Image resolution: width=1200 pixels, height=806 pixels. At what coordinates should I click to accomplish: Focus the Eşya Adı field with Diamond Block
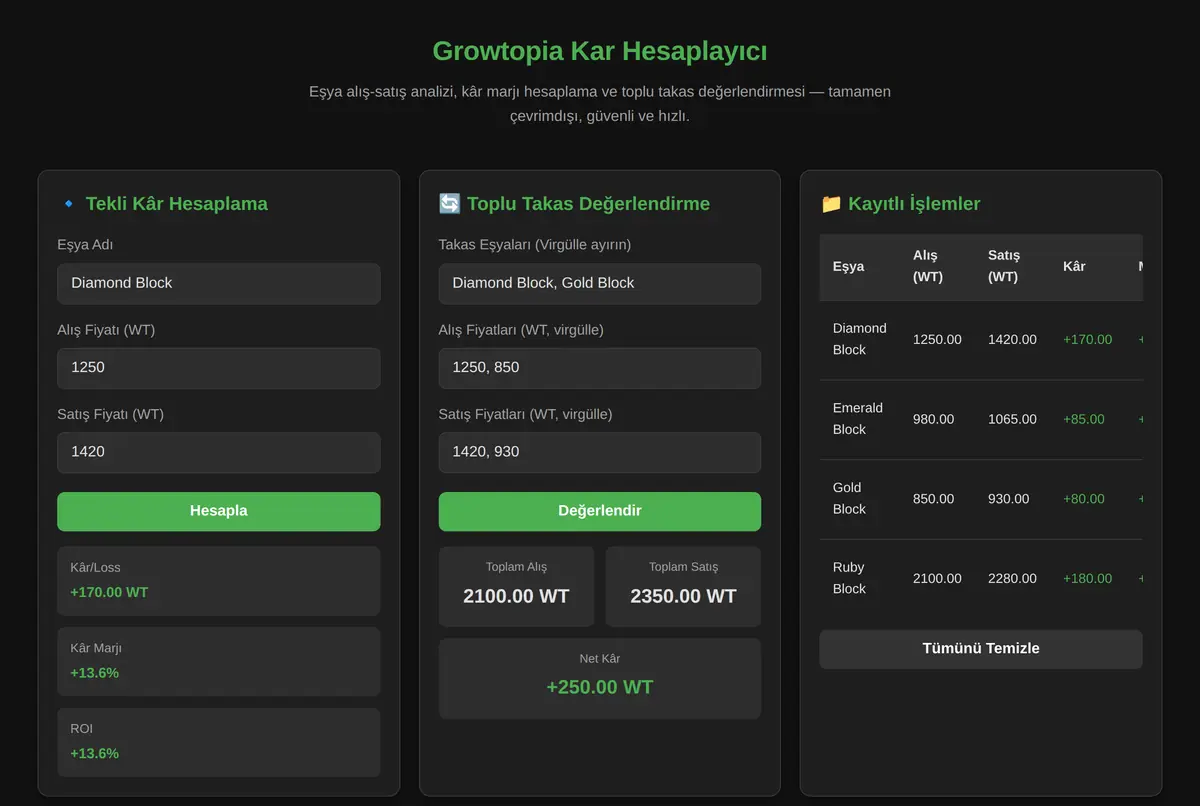pyautogui.click(x=219, y=283)
